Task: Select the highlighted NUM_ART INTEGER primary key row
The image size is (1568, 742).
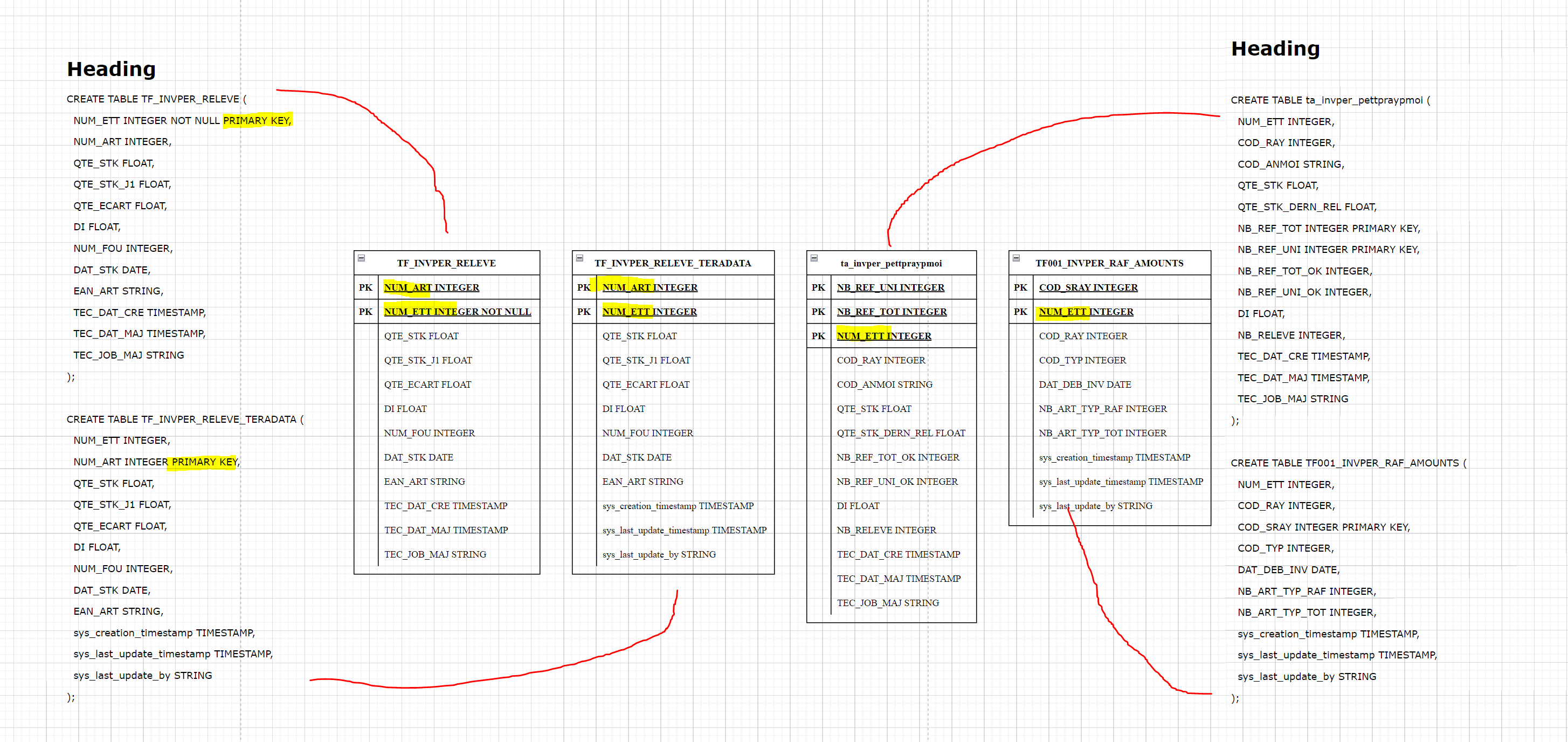Action: (x=431, y=287)
